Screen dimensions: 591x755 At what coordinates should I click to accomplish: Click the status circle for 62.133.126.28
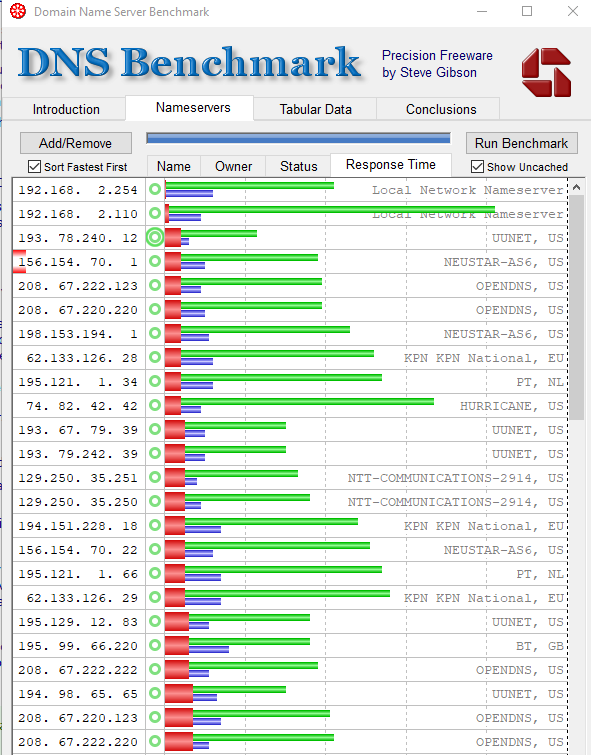click(x=155, y=357)
